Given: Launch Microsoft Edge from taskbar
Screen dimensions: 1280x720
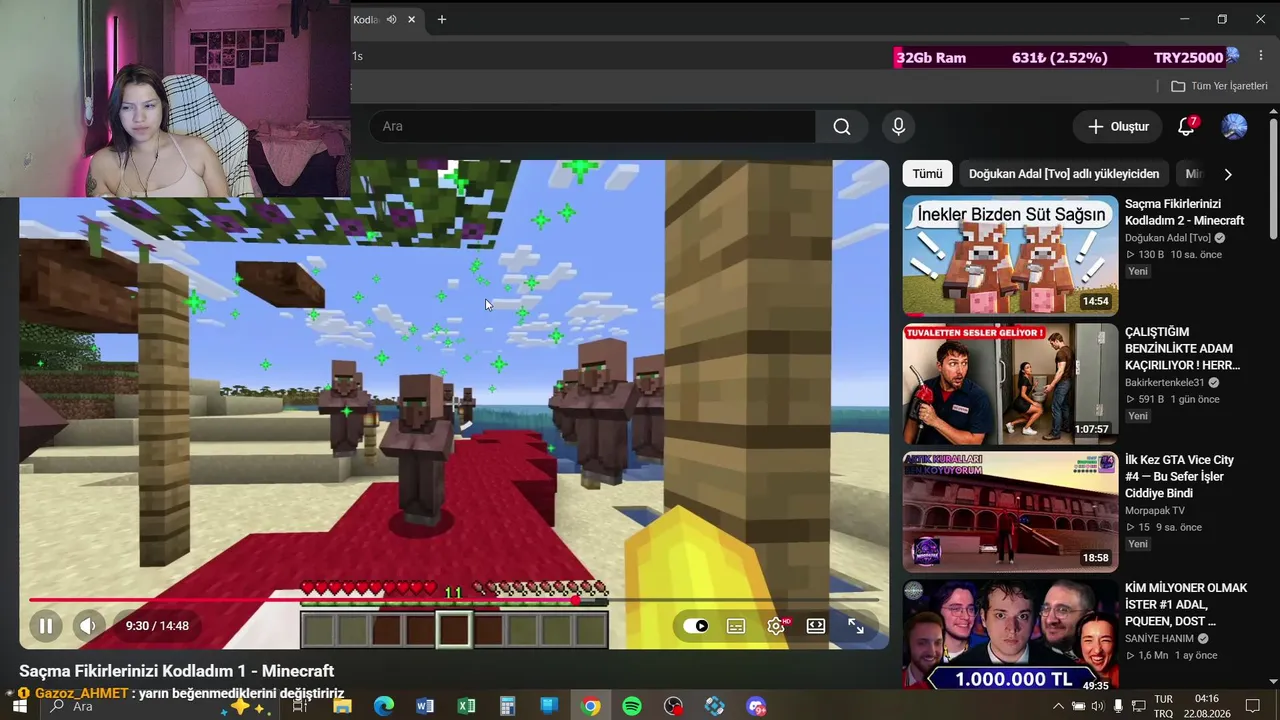Looking at the screenshot, I should coord(384,706).
